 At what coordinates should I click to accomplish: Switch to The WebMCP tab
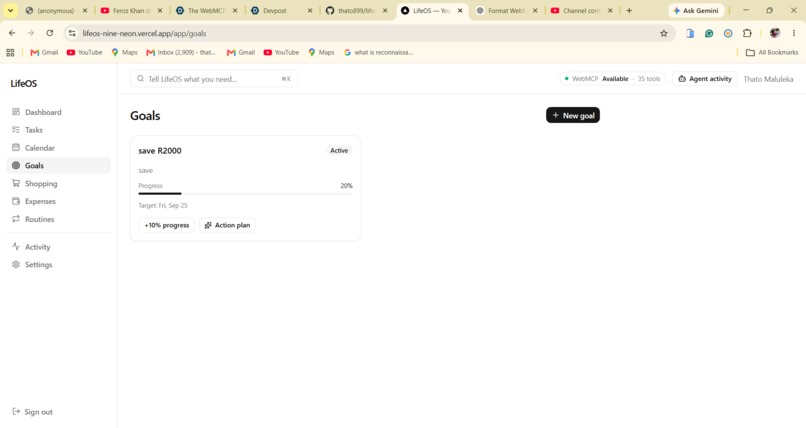pyautogui.click(x=206, y=10)
